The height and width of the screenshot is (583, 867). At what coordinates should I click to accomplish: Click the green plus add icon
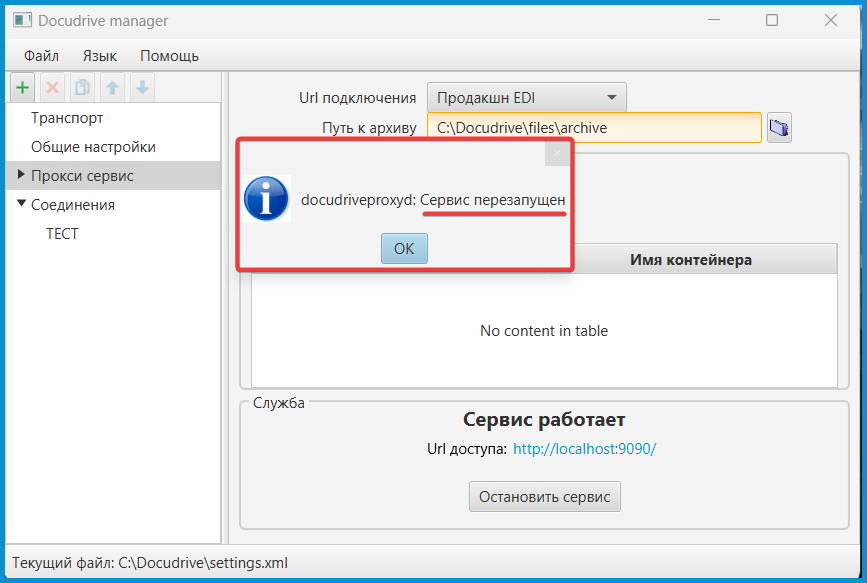tap(23, 87)
